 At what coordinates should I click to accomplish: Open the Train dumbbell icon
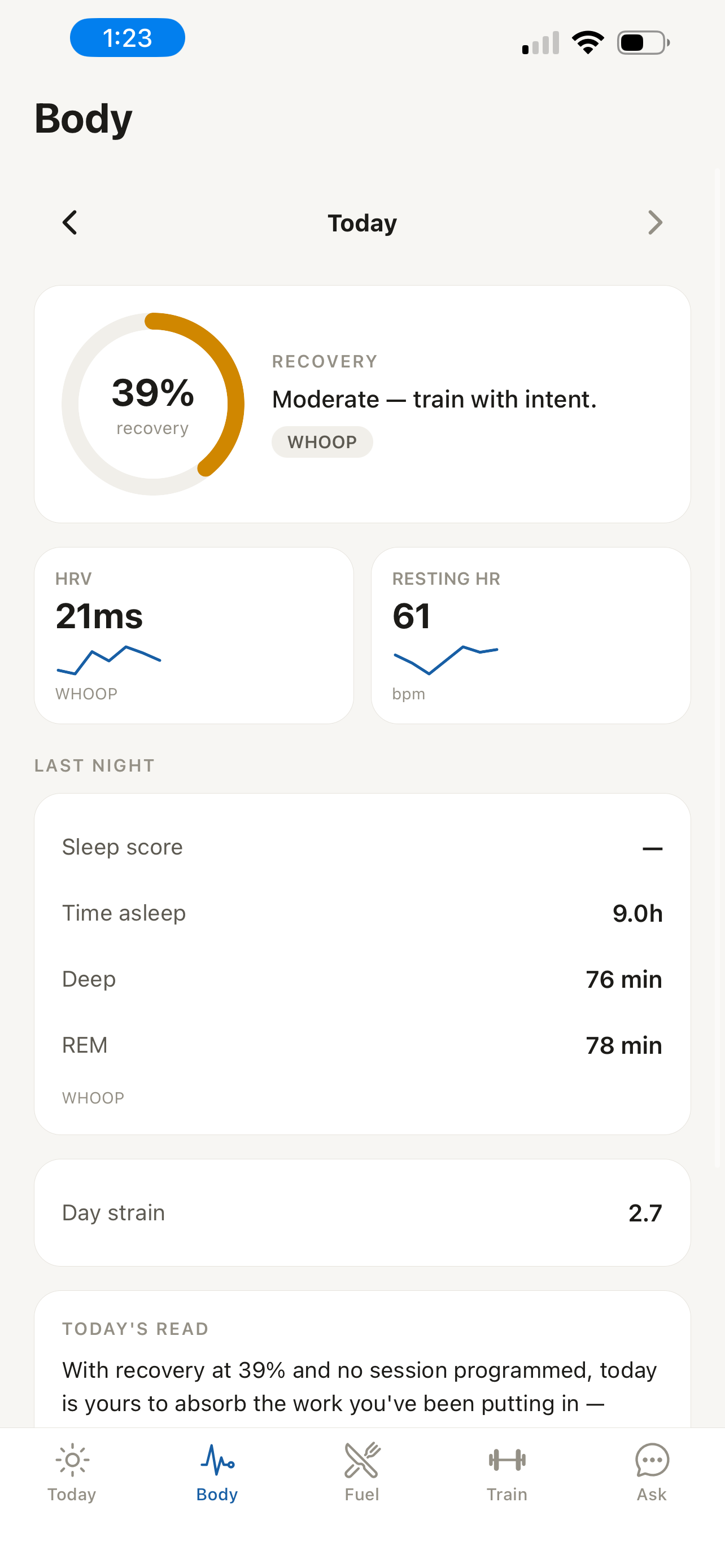tap(507, 1460)
